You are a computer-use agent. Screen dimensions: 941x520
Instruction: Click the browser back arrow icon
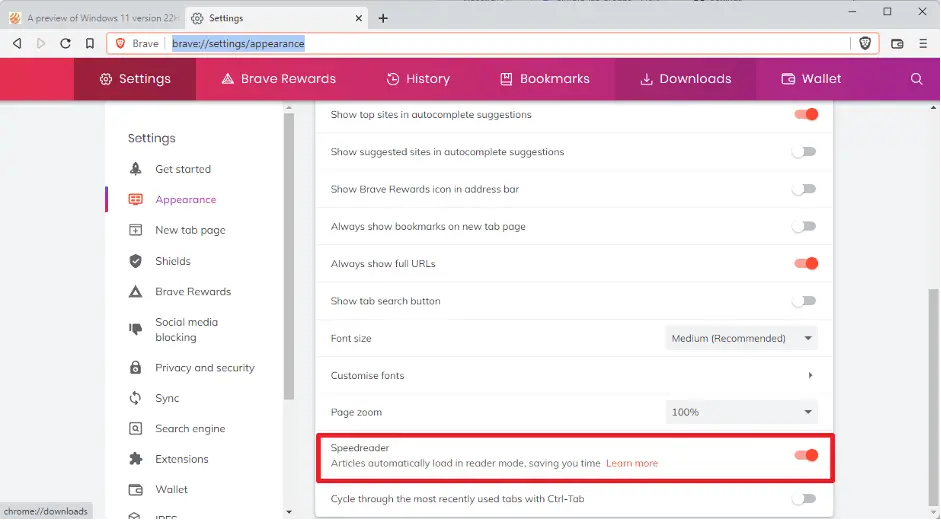click(17, 43)
